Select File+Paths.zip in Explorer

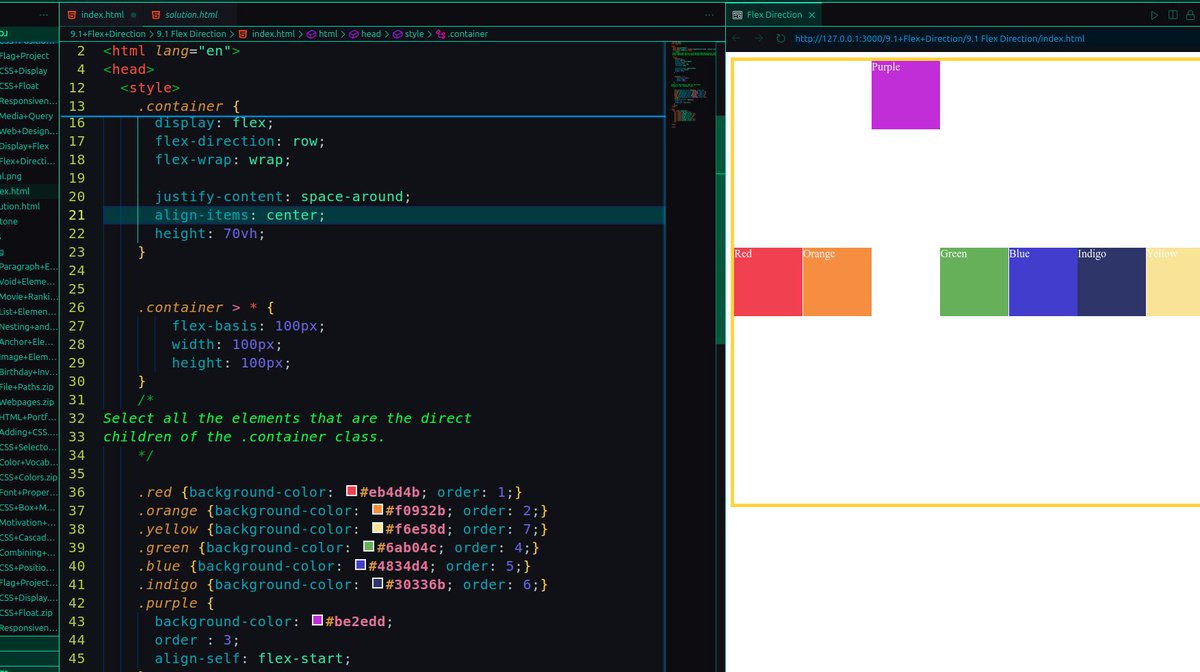[29, 387]
